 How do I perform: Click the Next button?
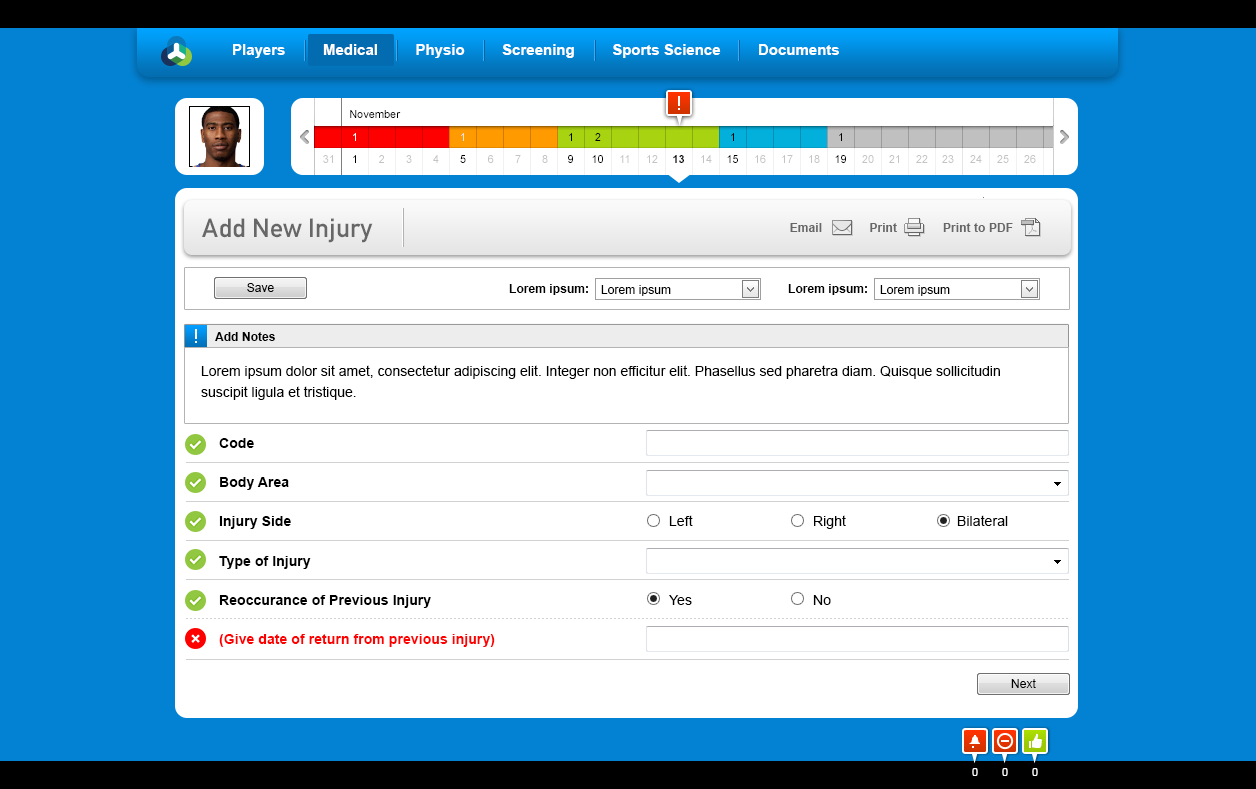pyautogui.click(x=1023, y=684)
